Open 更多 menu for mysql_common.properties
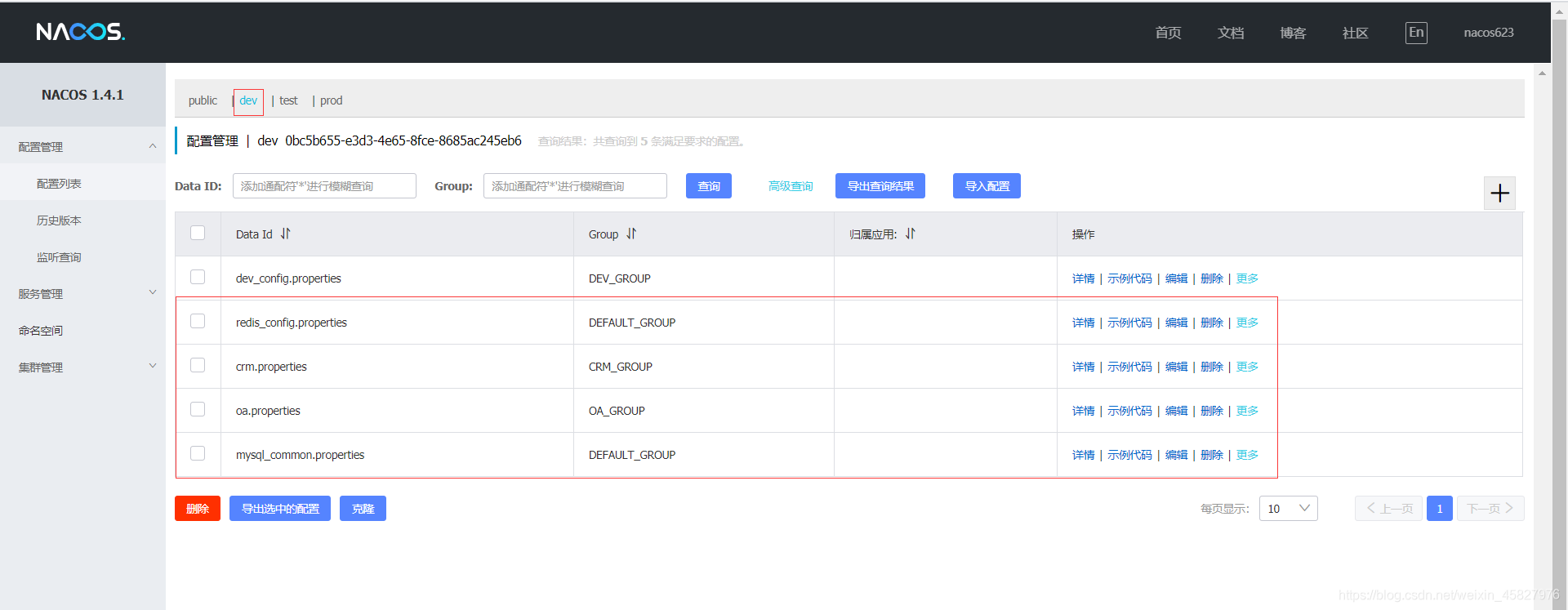This screenshot has height=610, width=1568. tap(1247, 455)
